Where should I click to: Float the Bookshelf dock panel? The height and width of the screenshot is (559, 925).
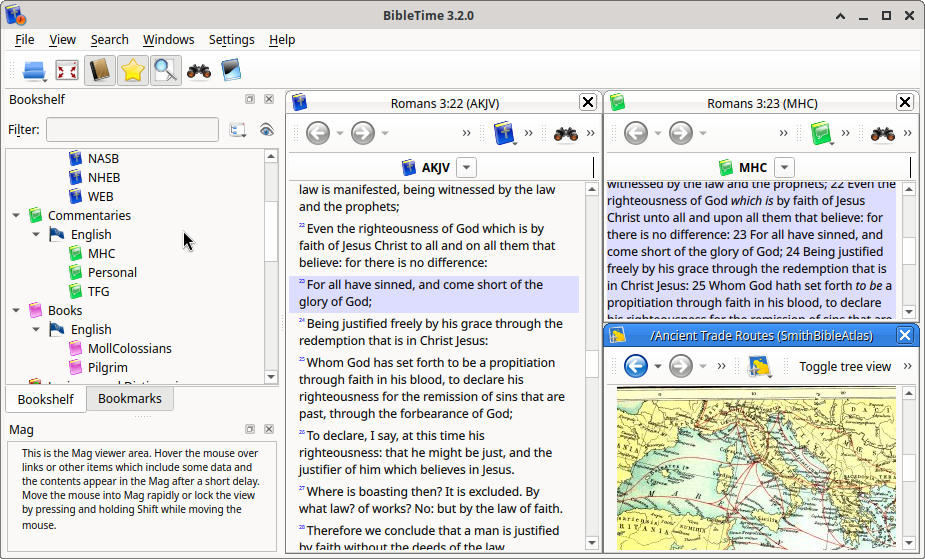tap(250, 99)
